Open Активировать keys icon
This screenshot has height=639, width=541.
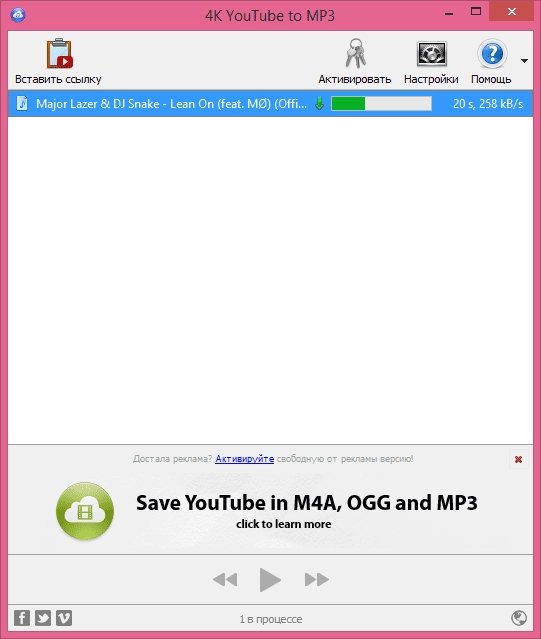[x=355, y=53]
